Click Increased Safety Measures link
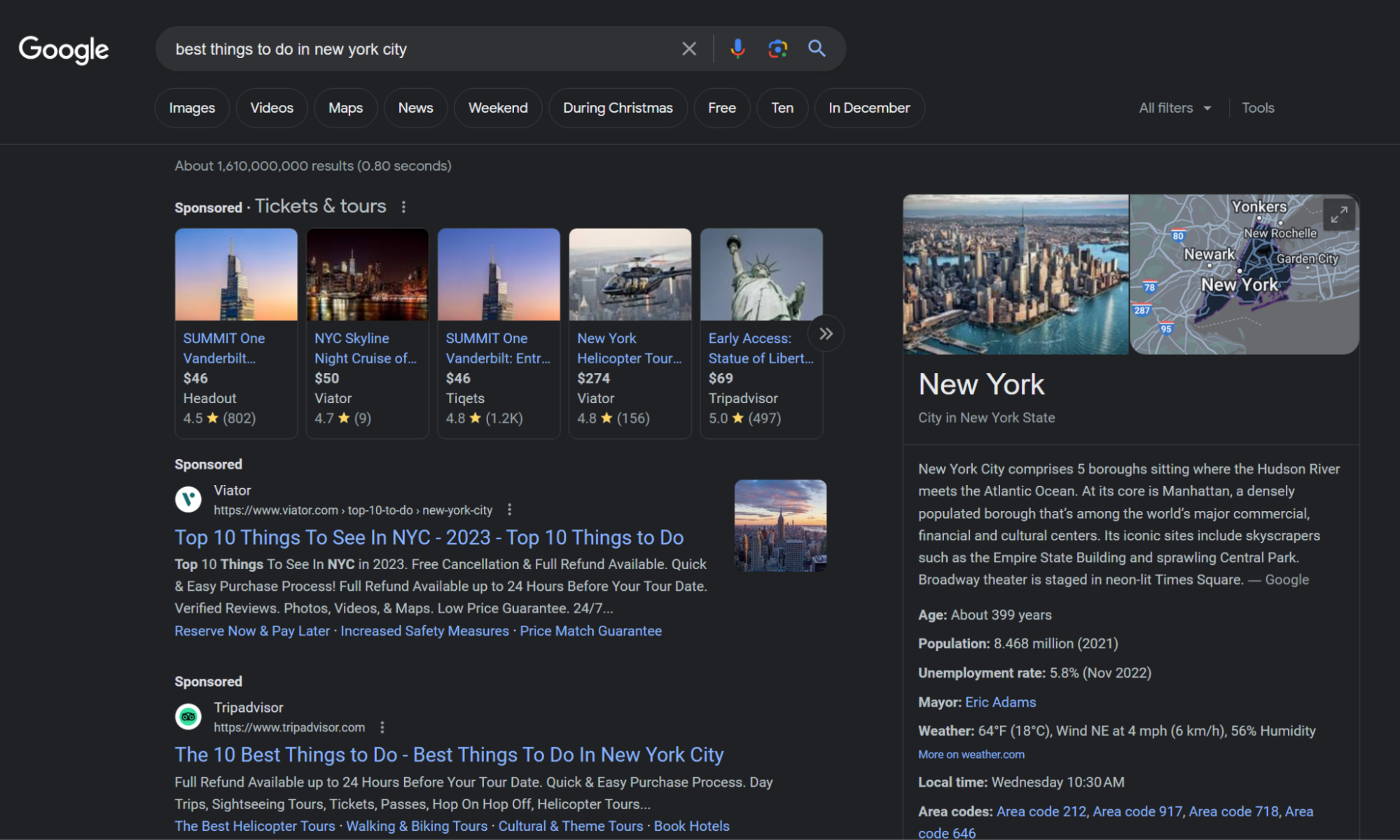1400x840 pixels. 424,631
